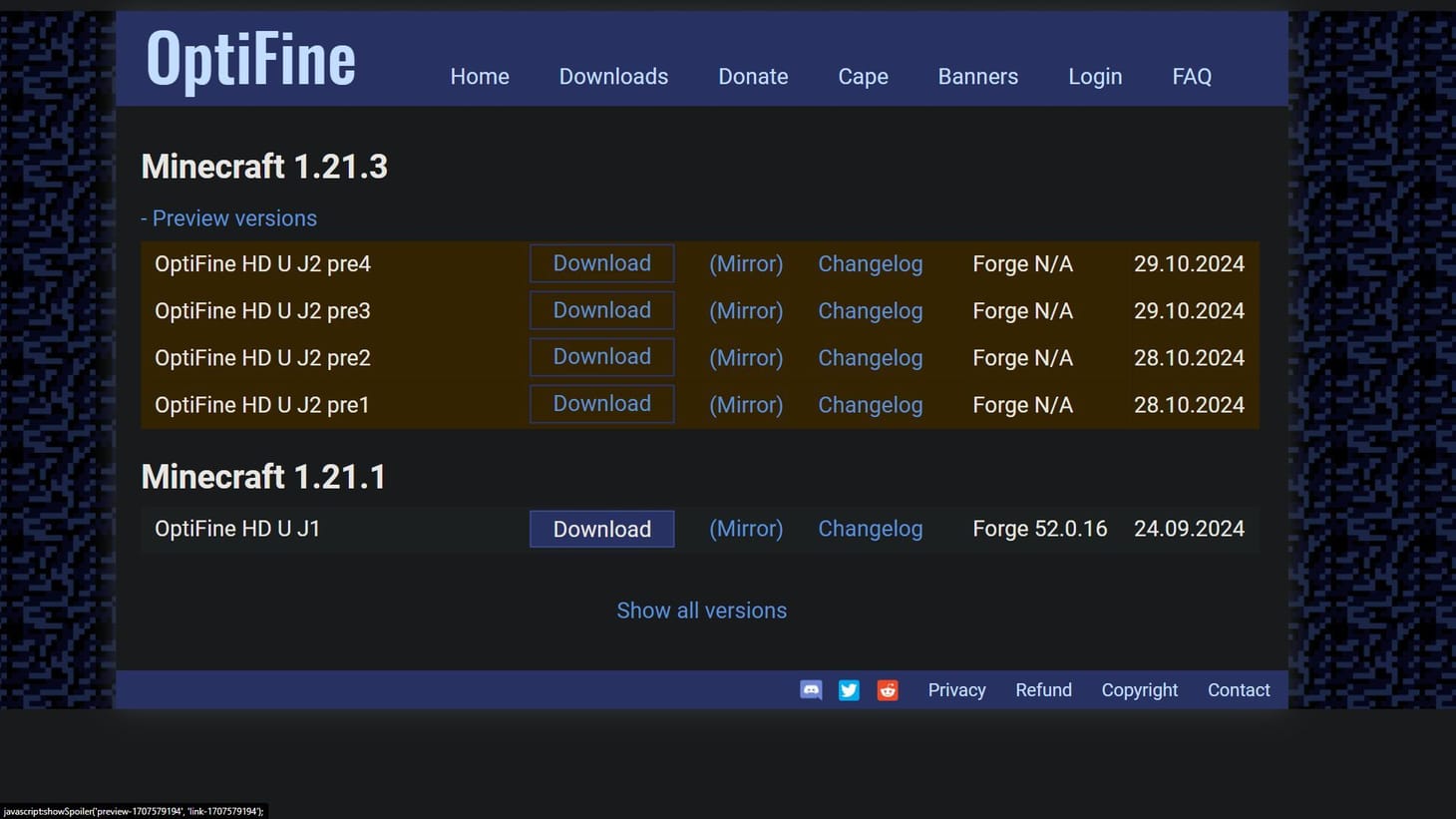
Task: Download OptiFine HD U J2 pre4
Action: click(601, 262)
